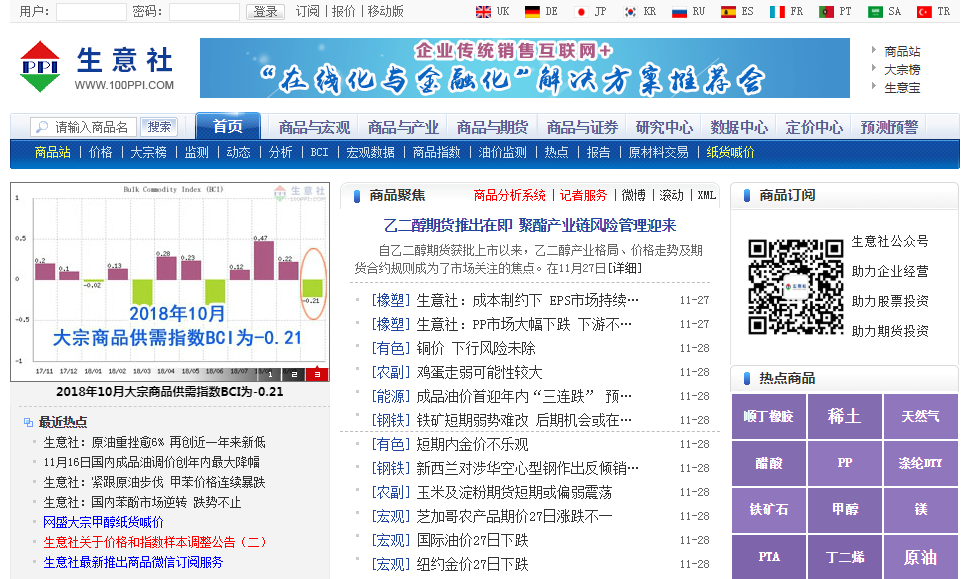Open the 记者服务 link

pos(583,196)
